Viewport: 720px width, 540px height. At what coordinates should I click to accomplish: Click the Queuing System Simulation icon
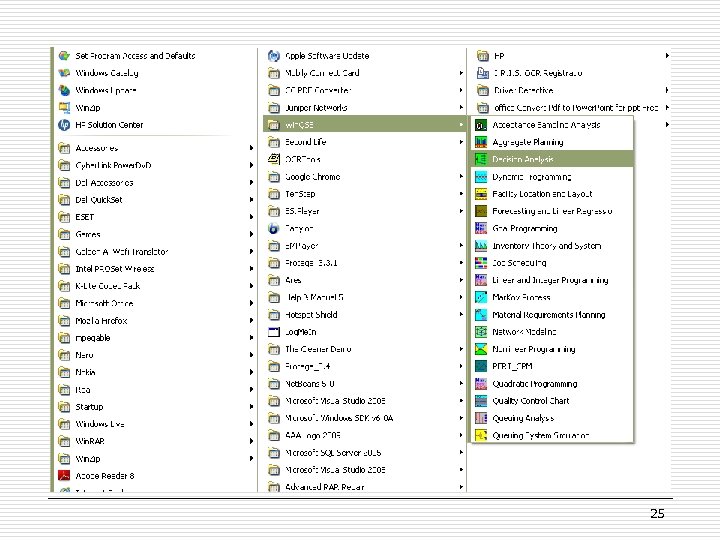pyautogui.click(x=482, y=435)
